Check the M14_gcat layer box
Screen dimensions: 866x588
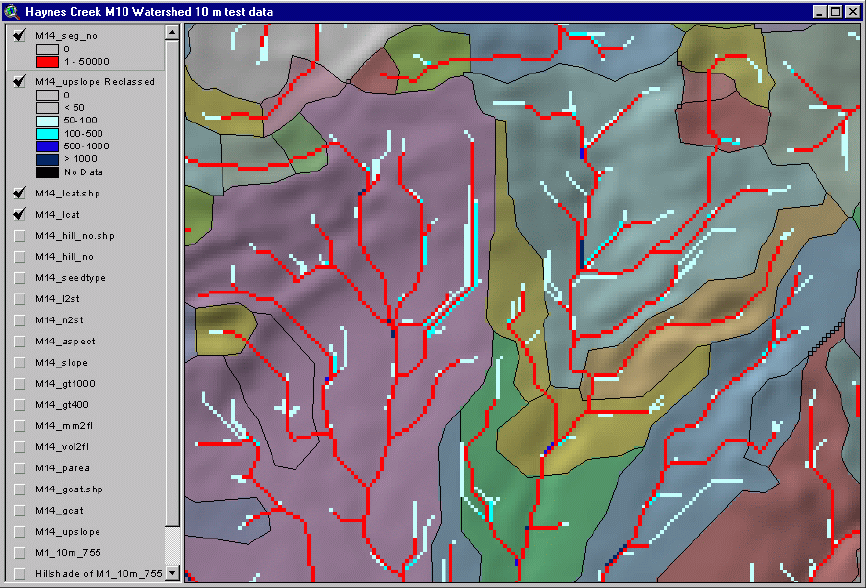click(x=20, y=511)
